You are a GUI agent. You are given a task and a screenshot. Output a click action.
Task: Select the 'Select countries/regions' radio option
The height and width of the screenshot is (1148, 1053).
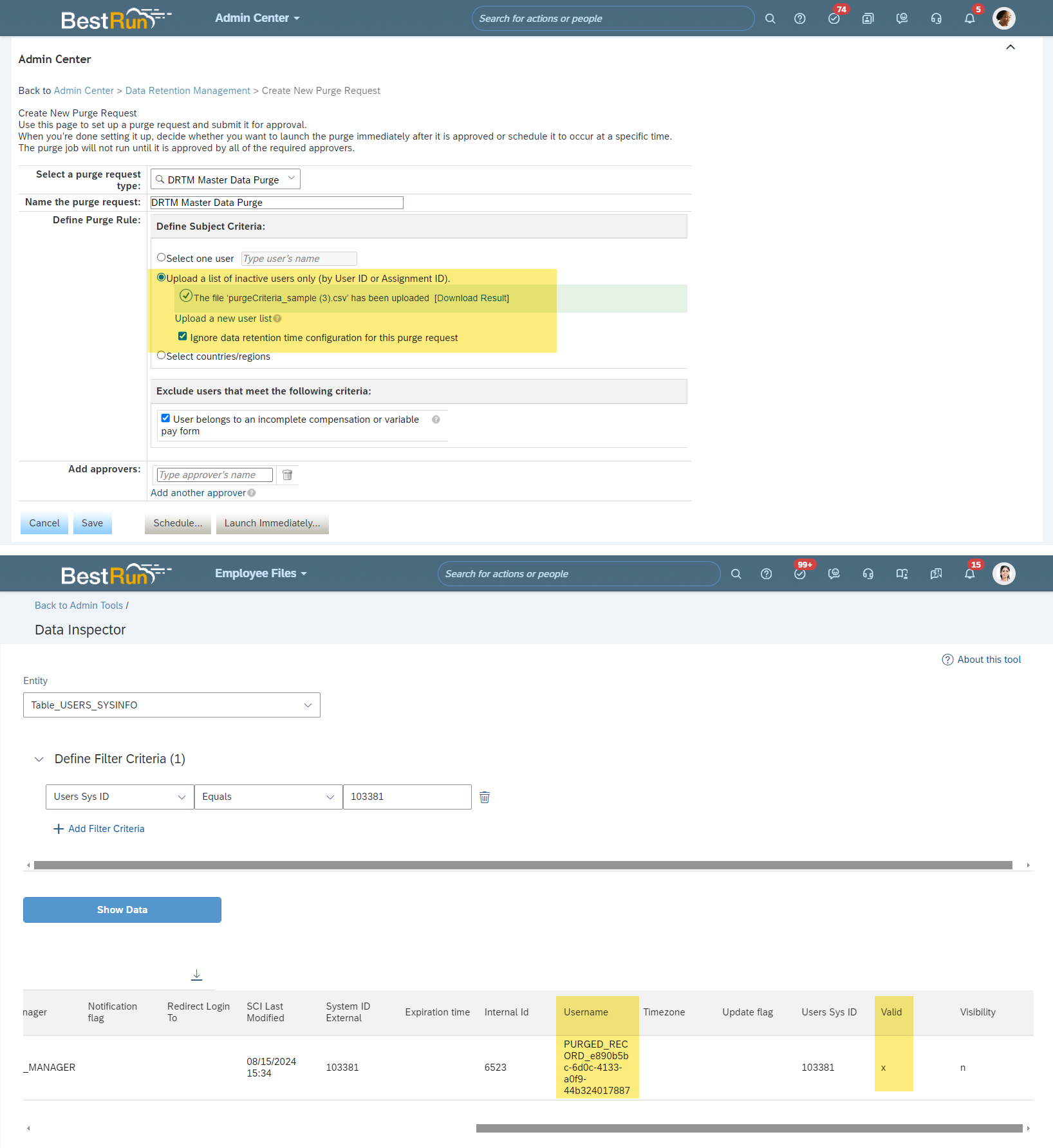pyautogui.click(x=162, y=355)
